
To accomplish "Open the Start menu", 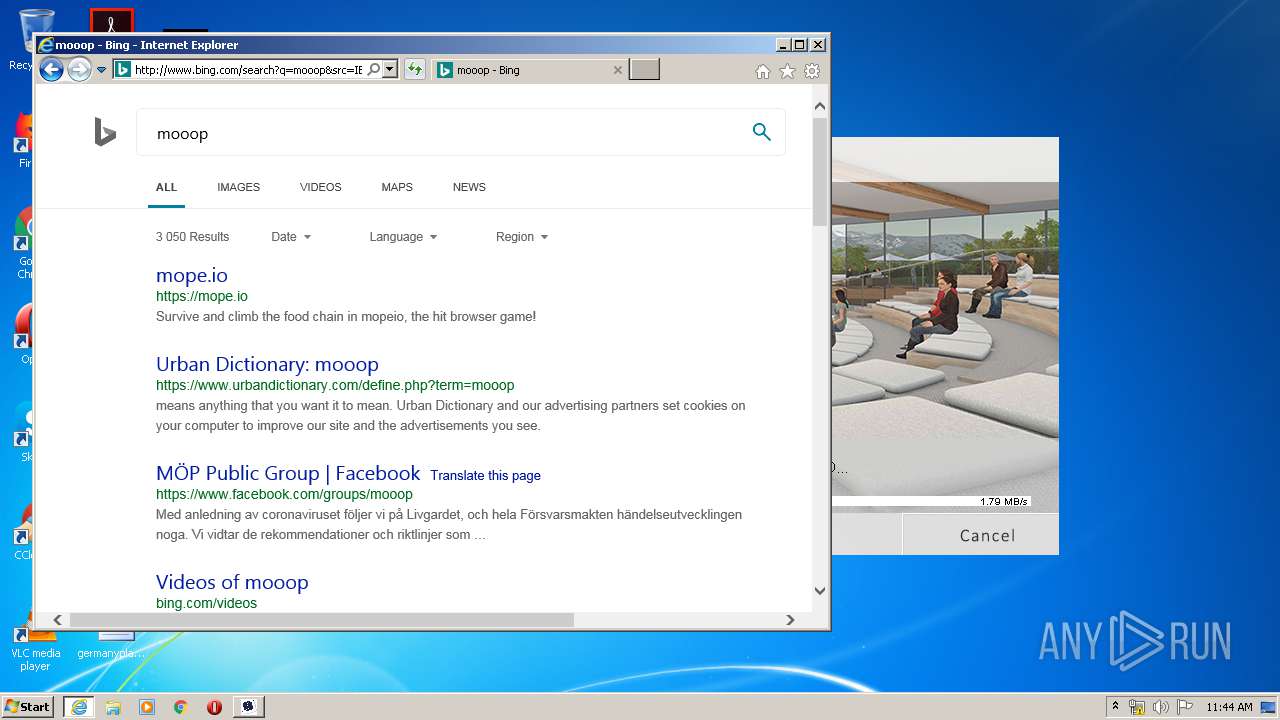I will (x=28, y=706).
